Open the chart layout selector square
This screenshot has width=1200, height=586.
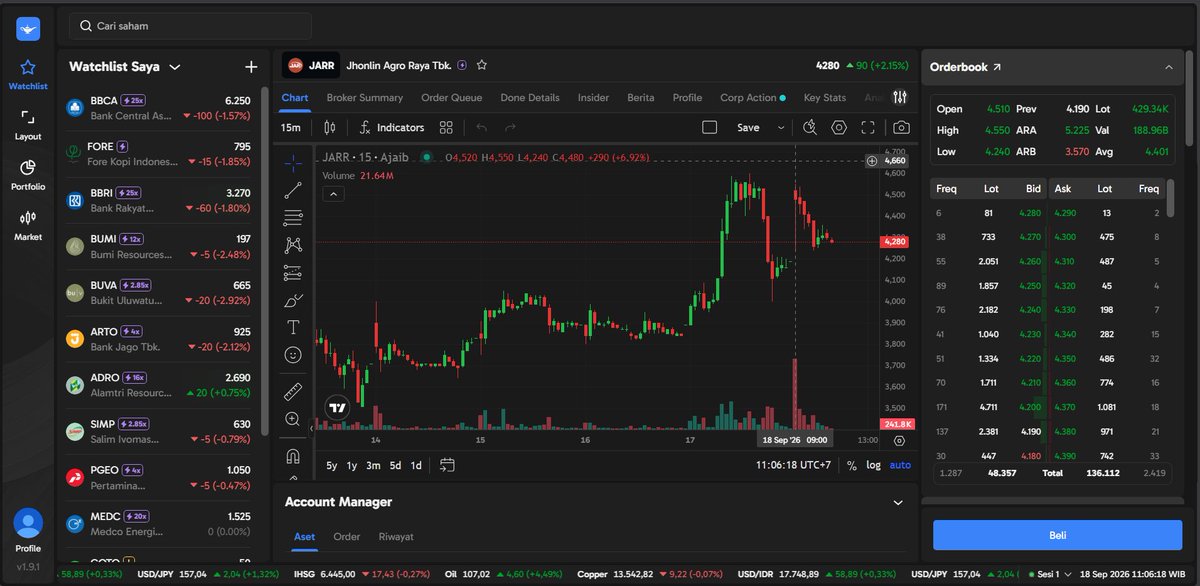pyautogui.click(x=710, y=128)
